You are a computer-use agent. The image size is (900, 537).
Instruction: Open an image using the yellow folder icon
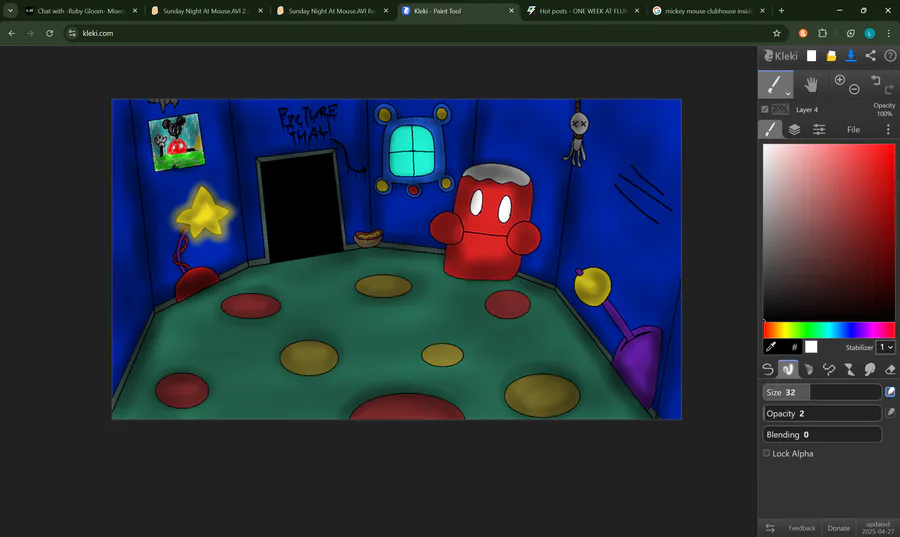coord(831,56)
